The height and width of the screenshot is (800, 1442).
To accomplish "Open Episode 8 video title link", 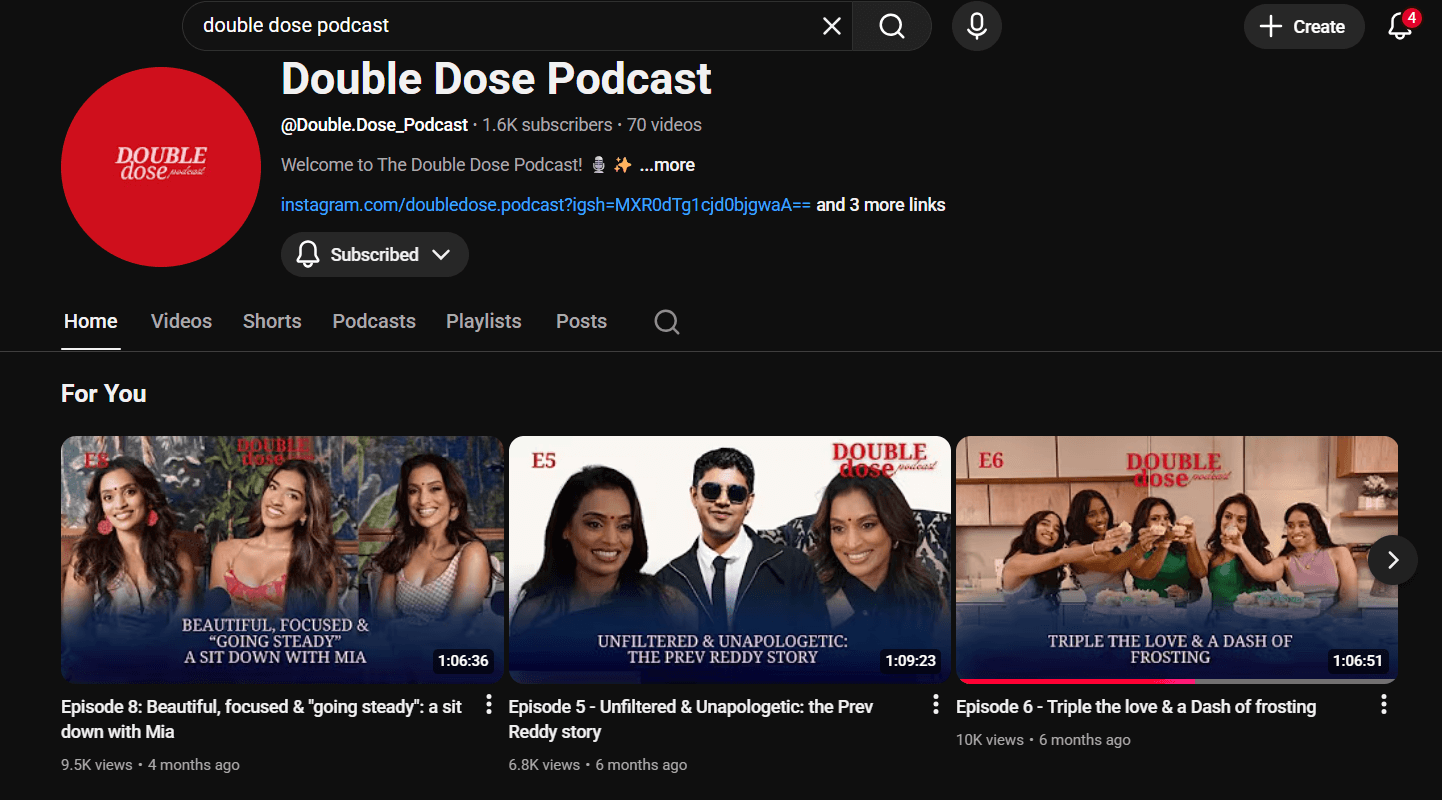I will point(261,719).
